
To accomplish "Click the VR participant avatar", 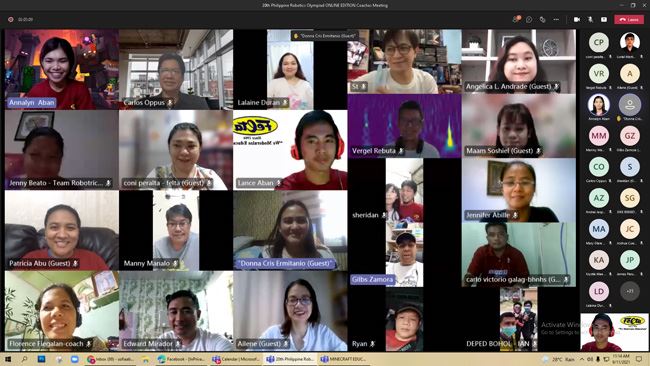I will coord(599,73).
